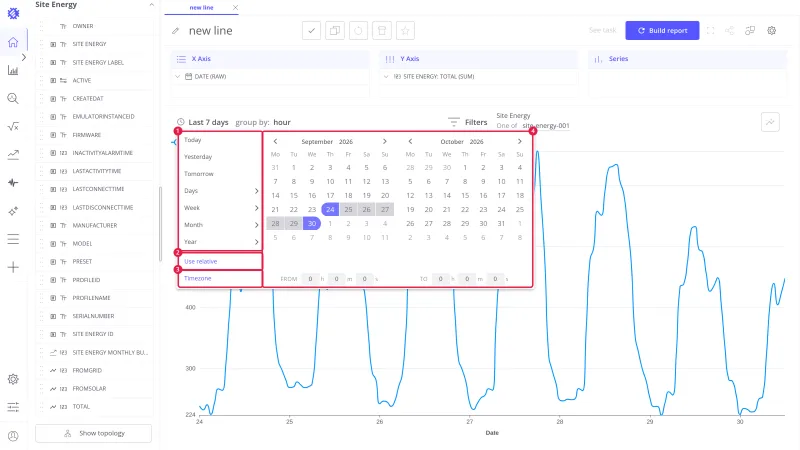Click the chart type button above graph
This screenshot has width=800, height=450.
[x=770, y=122]
